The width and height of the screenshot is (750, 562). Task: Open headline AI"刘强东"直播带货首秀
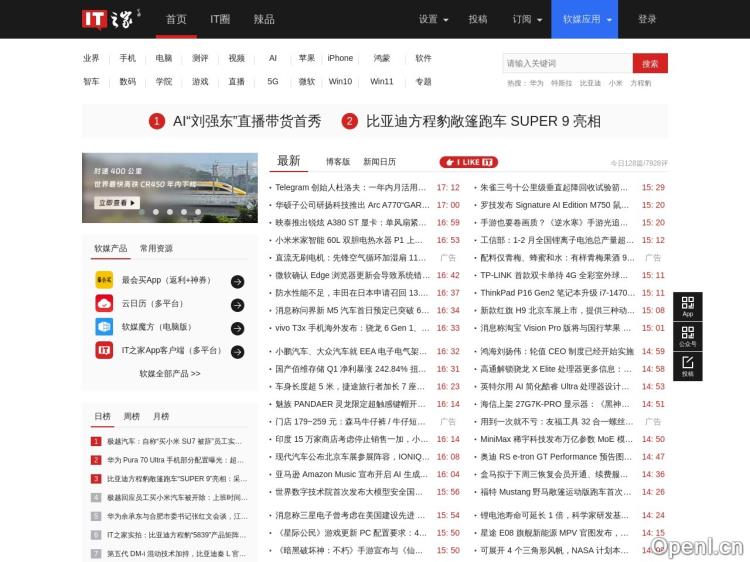tap(247, 121)
